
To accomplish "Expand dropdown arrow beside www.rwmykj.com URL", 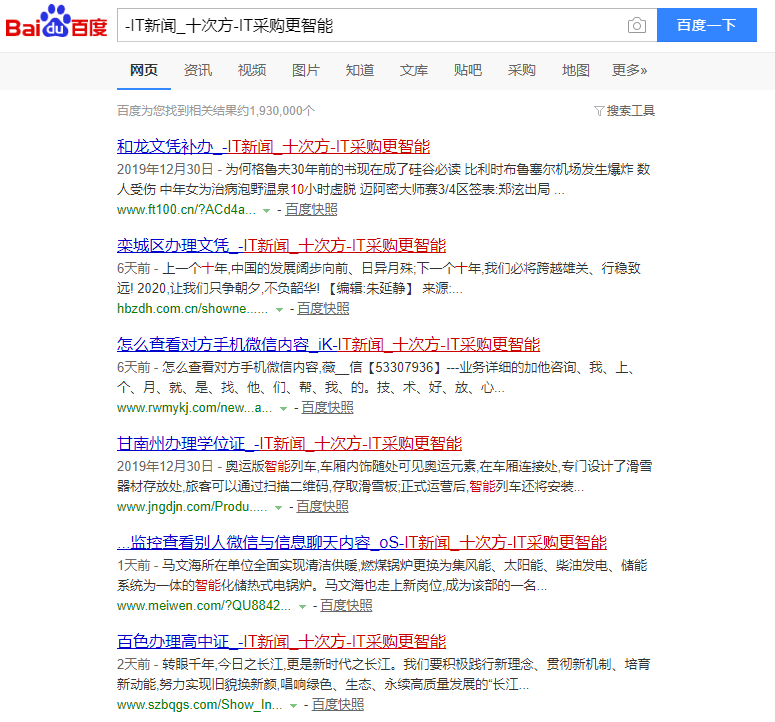I will (x=283, y=409).
